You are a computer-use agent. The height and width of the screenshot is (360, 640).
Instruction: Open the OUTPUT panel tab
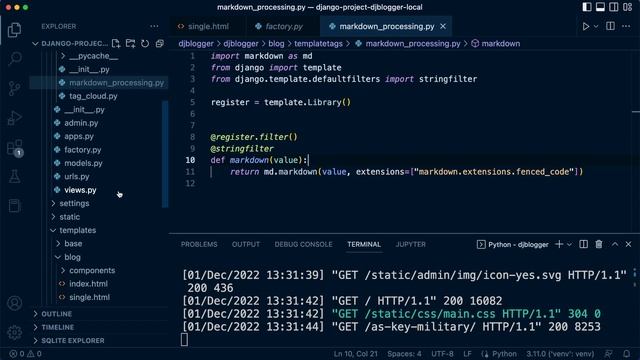click(246, 244)
